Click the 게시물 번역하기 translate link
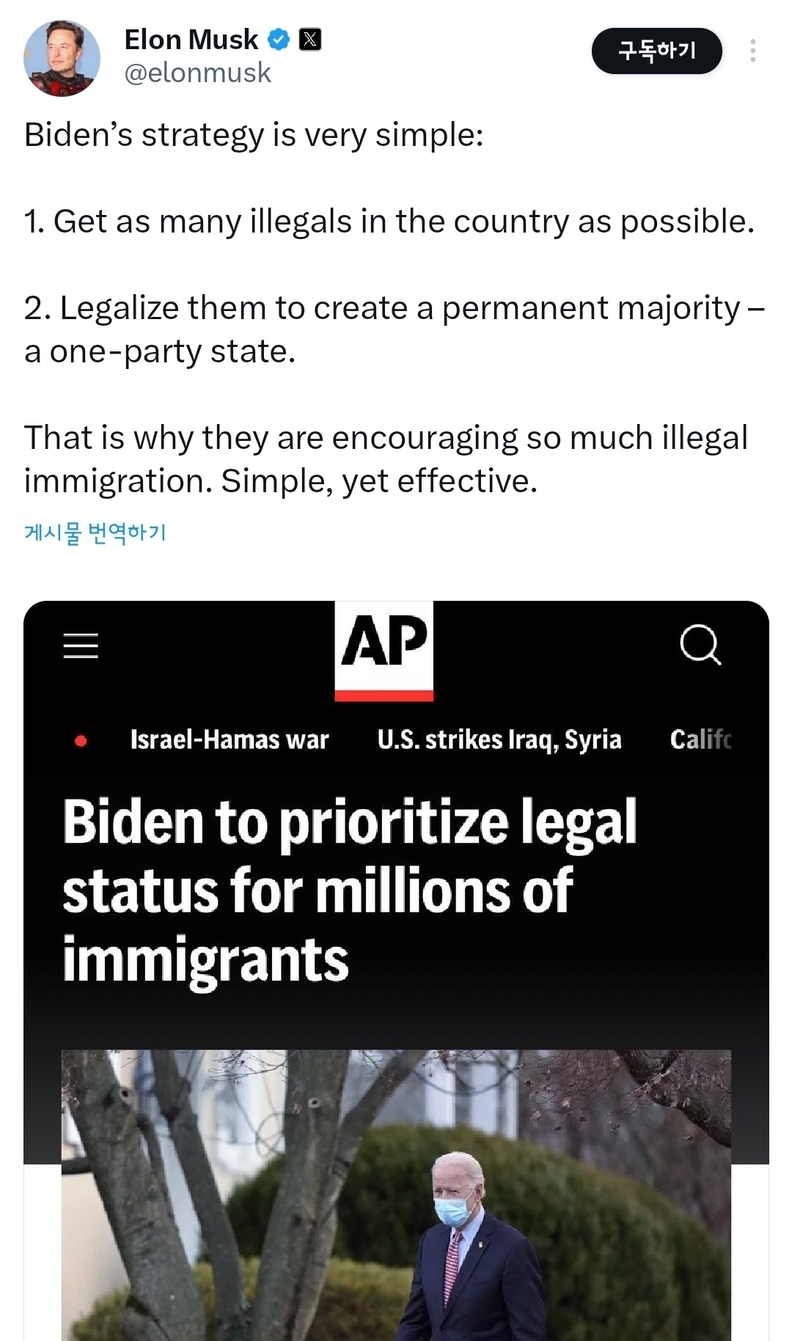This screenshot has height=1341, width=792. pyautogui.click(x=94, y=532)
